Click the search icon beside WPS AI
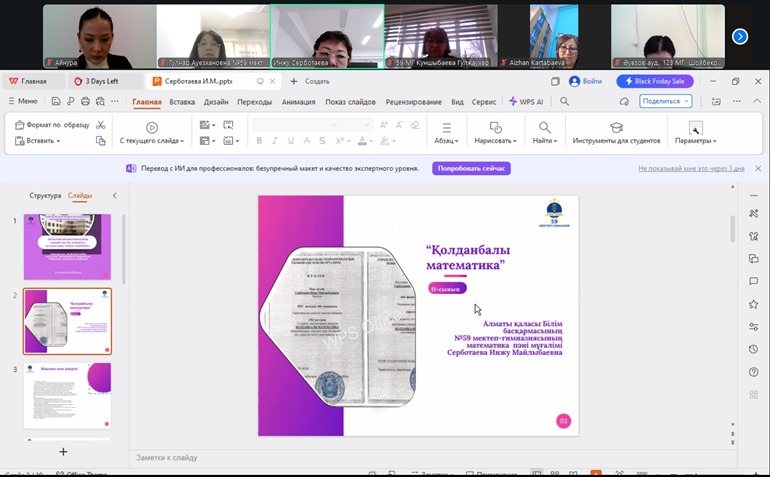770x477 pixels. click(x=565, y=101)
